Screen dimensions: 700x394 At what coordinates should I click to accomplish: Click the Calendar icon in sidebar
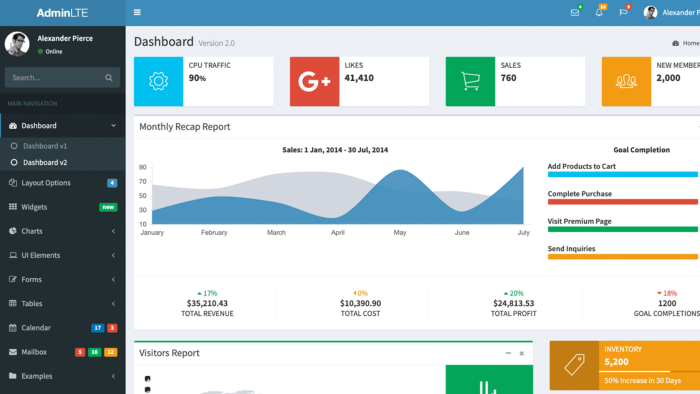13,328
